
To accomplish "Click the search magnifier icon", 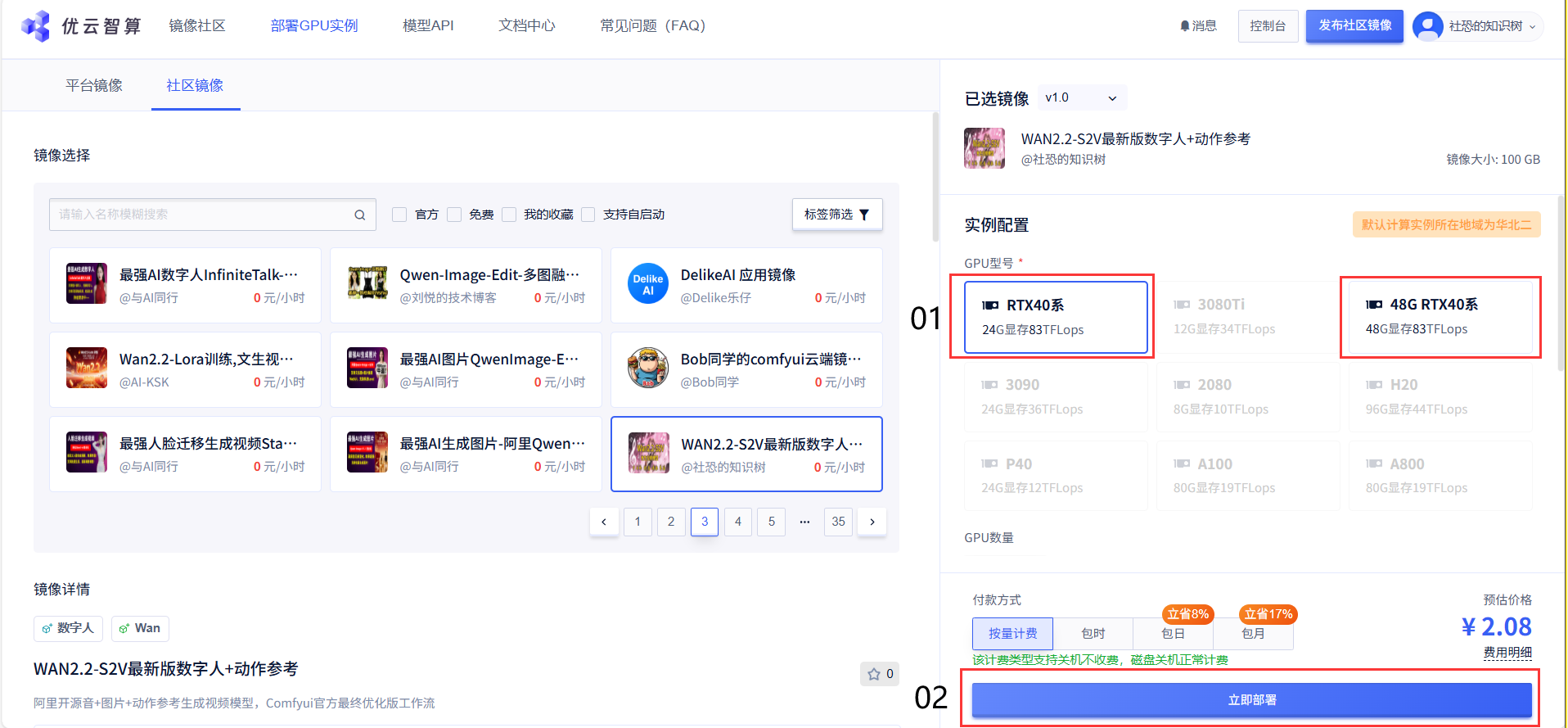I will tap(359, 215).
